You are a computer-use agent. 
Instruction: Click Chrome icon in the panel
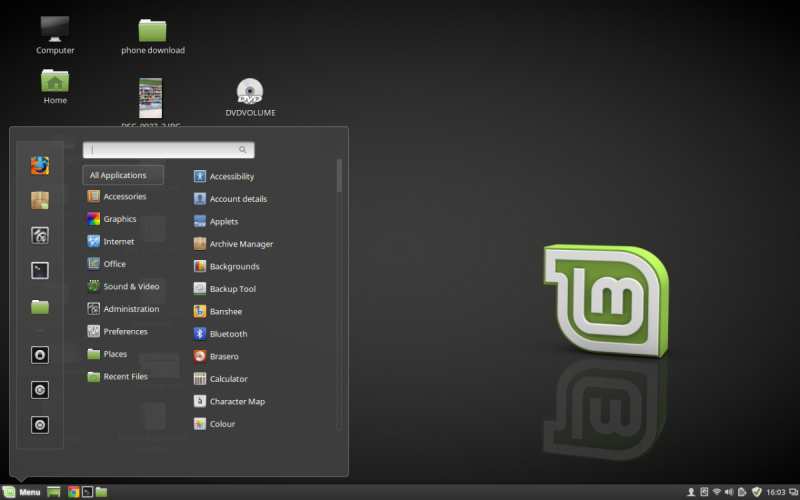pos(73,492)
